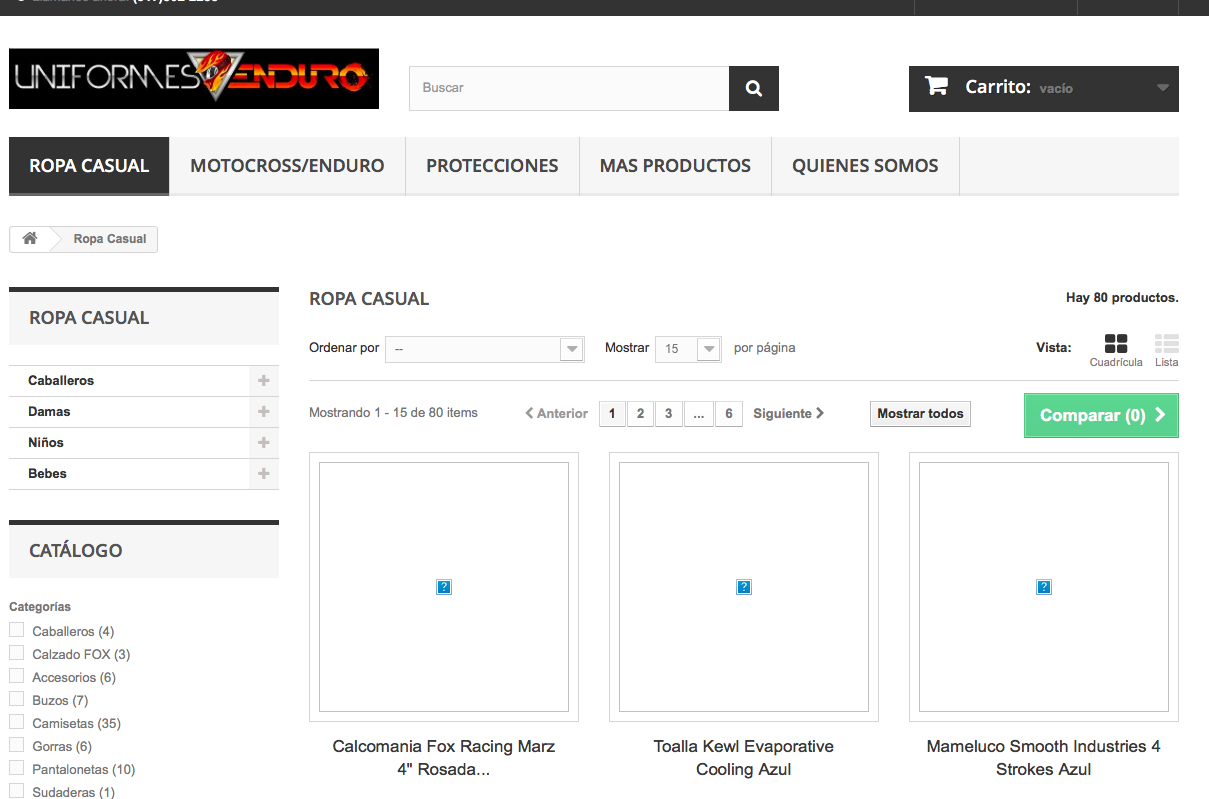Expand the Caballeros subcategory plus
Screen dimensions: 1209x799
point(264,381)
